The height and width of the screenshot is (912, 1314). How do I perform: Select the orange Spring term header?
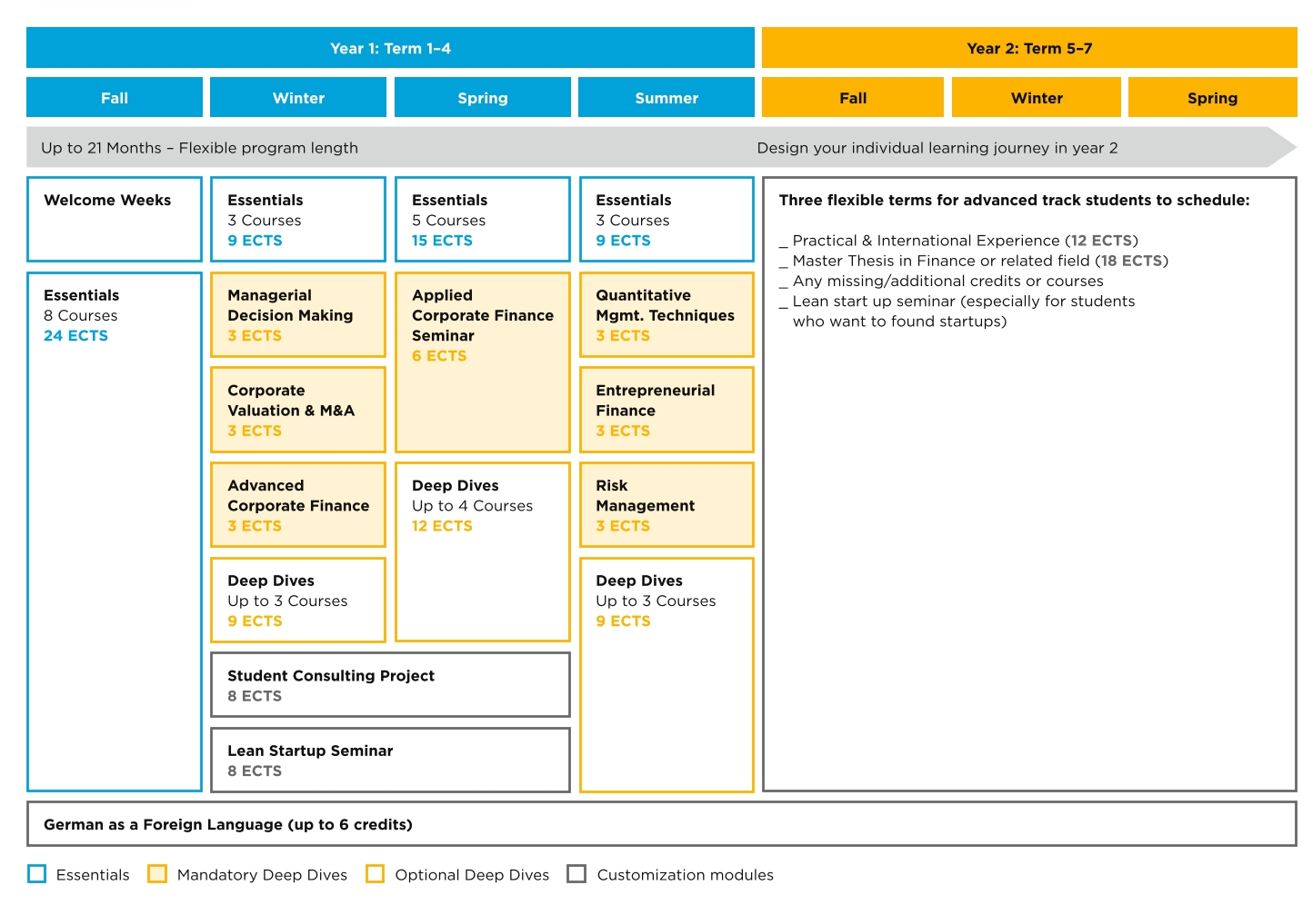click(1213, 98)
